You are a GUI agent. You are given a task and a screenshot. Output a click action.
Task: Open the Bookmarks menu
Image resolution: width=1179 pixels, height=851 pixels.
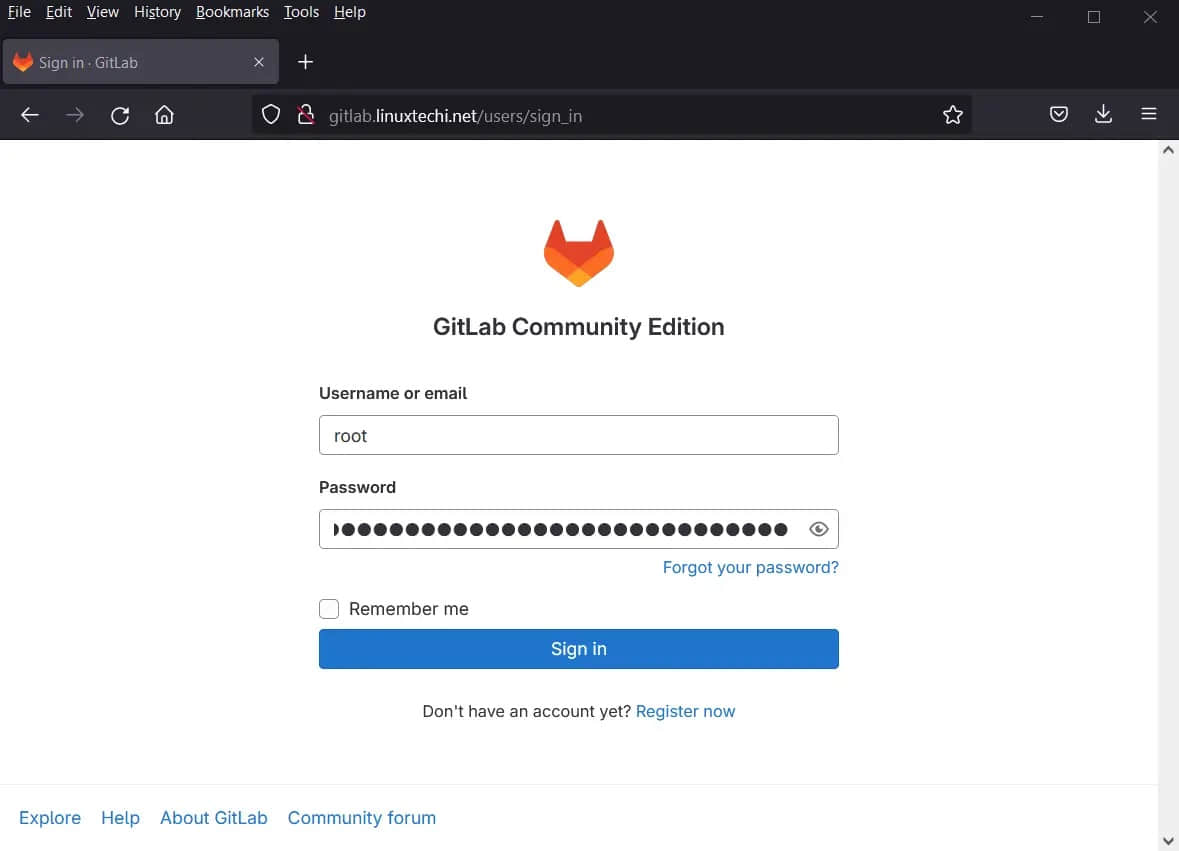pos(232,12)
